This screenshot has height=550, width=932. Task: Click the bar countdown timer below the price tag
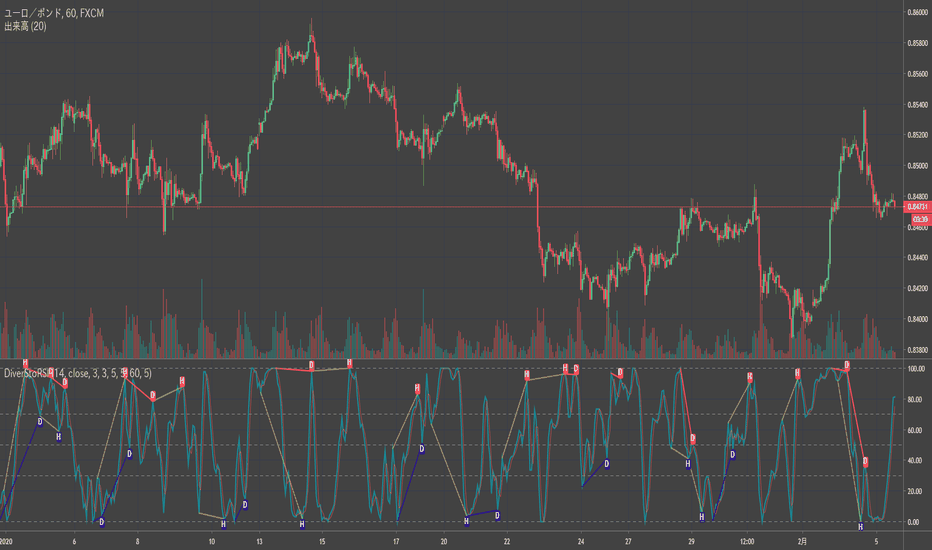[920, 219]
